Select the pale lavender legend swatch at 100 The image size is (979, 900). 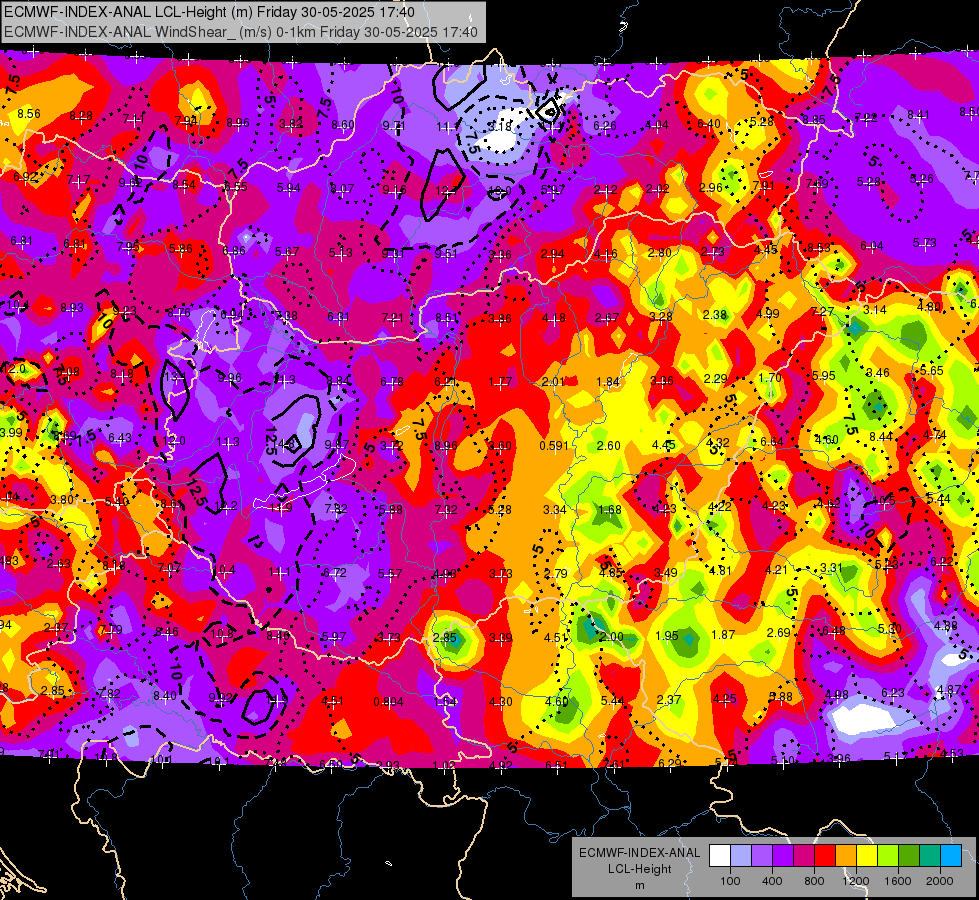(x=740, y=856)
